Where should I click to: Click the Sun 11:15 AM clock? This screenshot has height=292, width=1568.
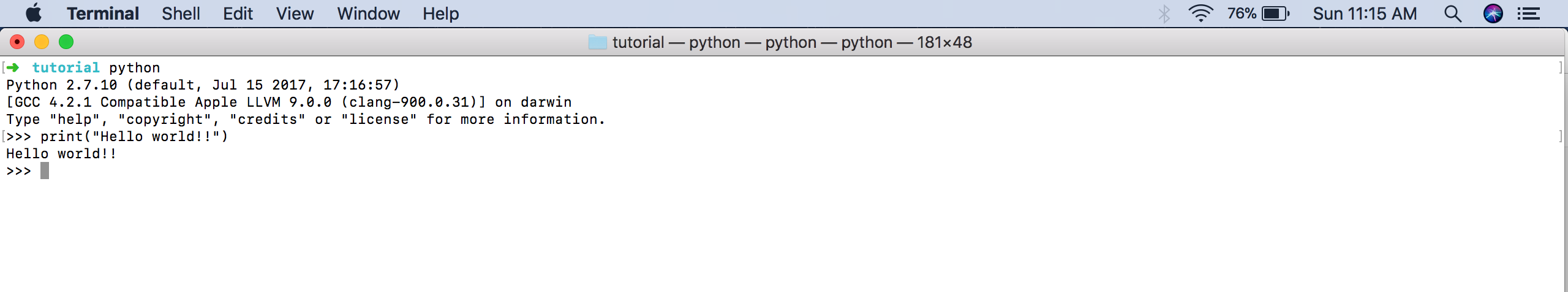click(x=1365, y=13)
